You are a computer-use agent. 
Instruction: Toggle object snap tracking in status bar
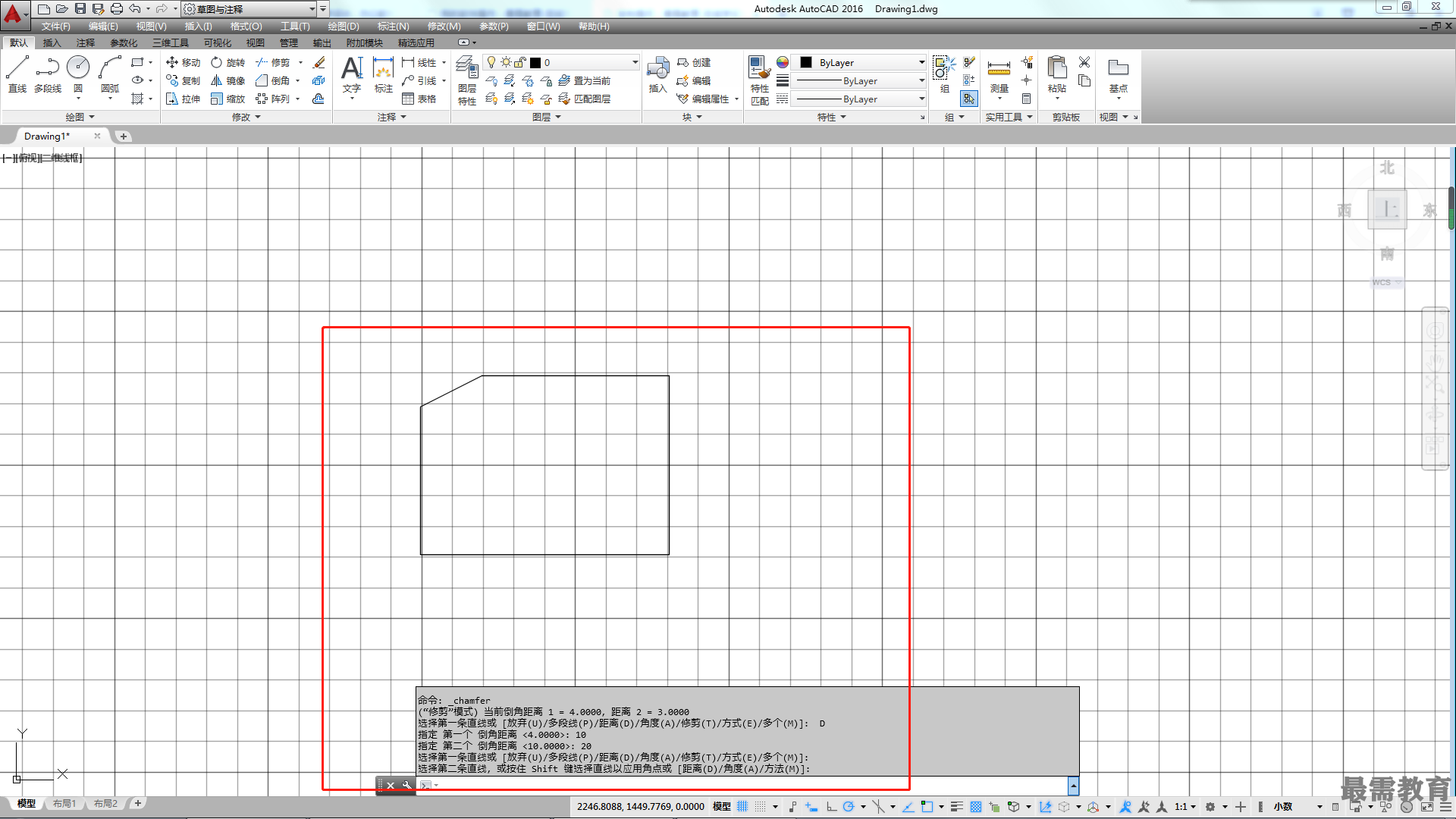(x=908, y=807)
